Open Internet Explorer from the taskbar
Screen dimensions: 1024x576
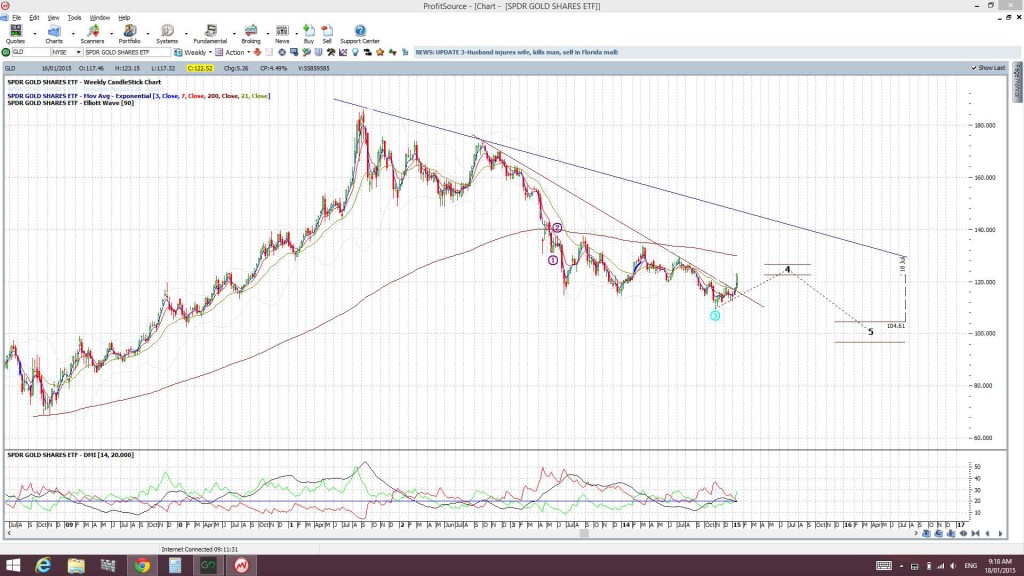(x=43, y=566)
